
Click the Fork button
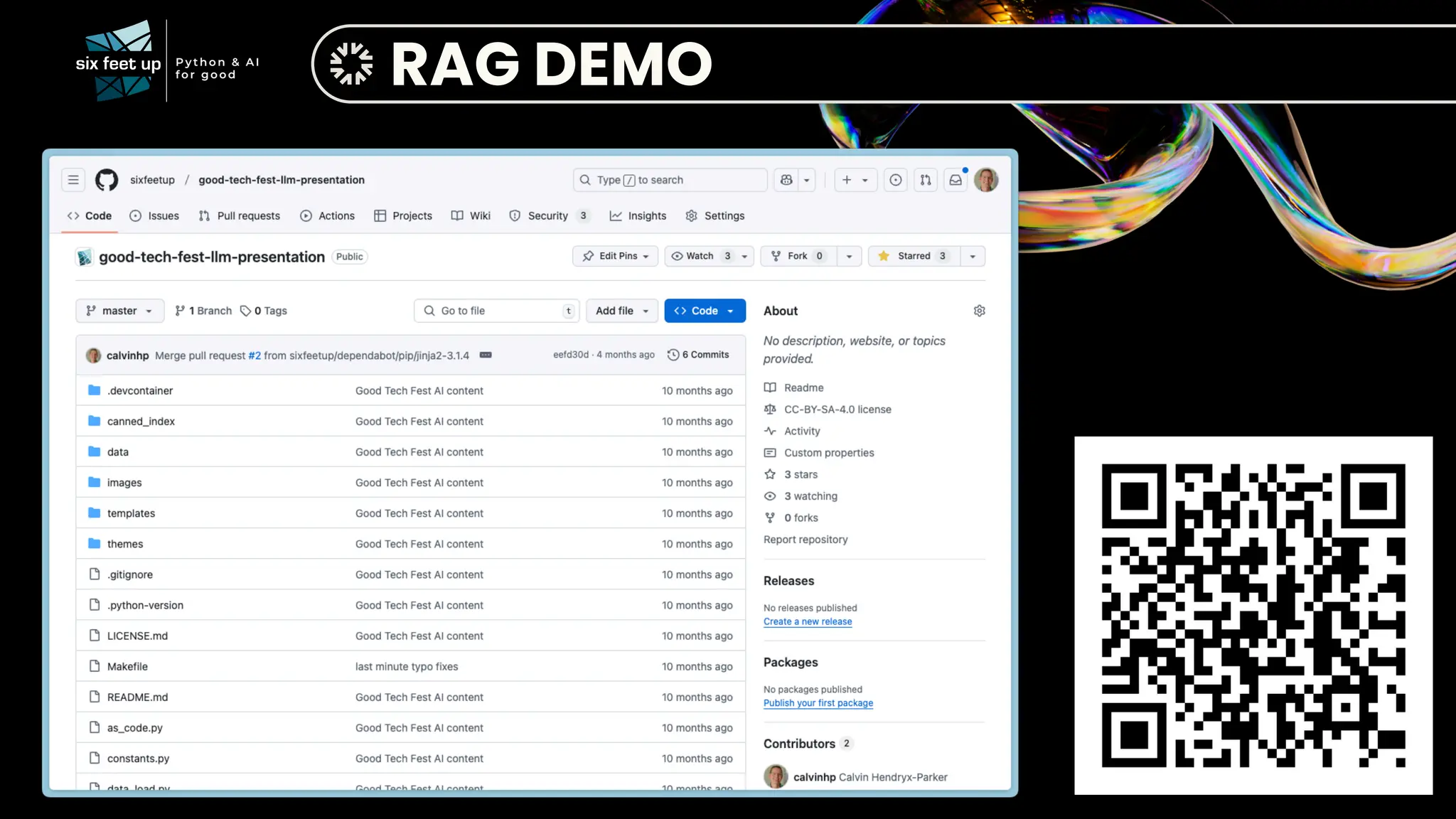coord(798,256)
